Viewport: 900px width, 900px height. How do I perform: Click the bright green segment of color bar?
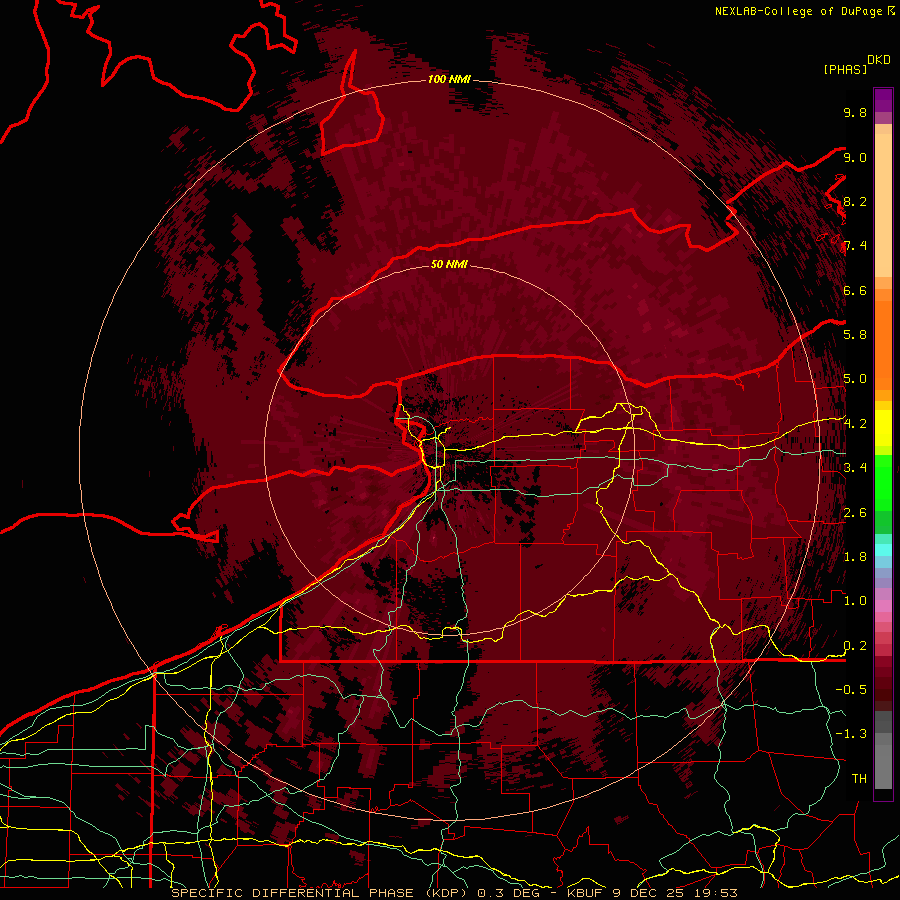(883, 482)
